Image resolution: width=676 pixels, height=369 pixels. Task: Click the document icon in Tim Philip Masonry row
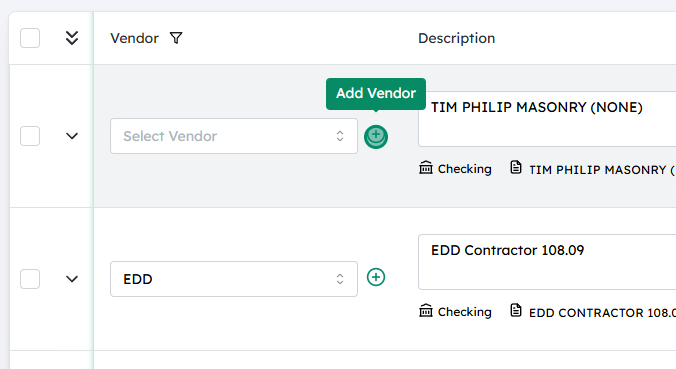[516, 167]
